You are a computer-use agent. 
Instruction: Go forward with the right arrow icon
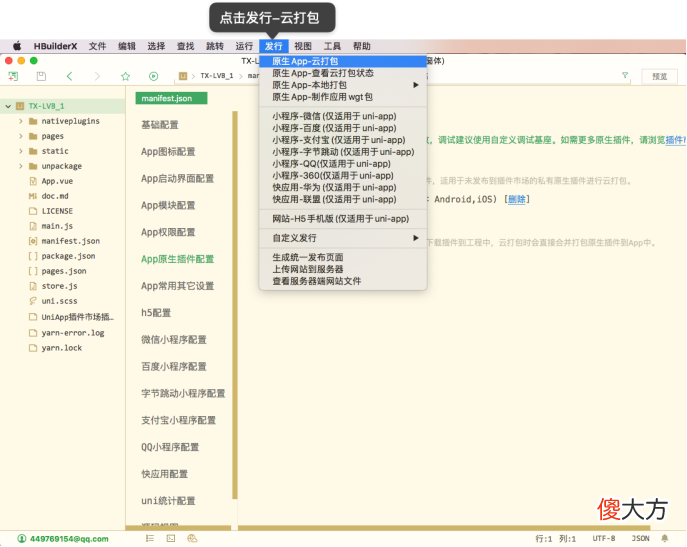point(97,76)
